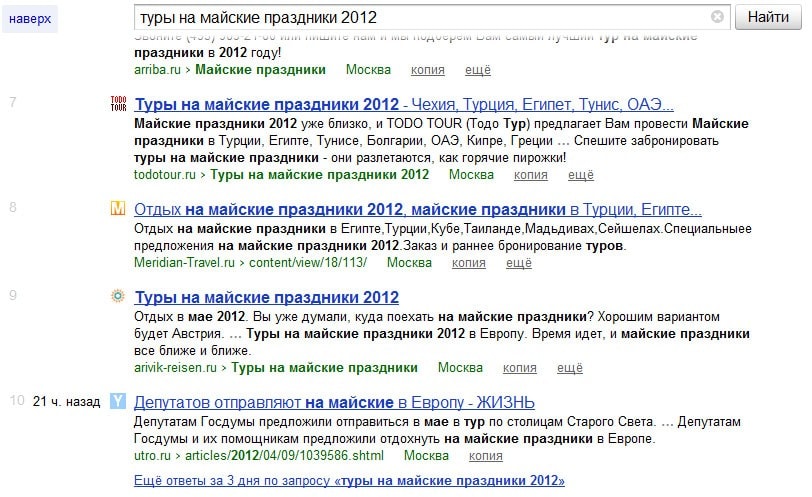Open result Туры на майские праздники 2012 - Чехия, Турция
Viewport: 812px width, 497px height.
coord(404,105)
